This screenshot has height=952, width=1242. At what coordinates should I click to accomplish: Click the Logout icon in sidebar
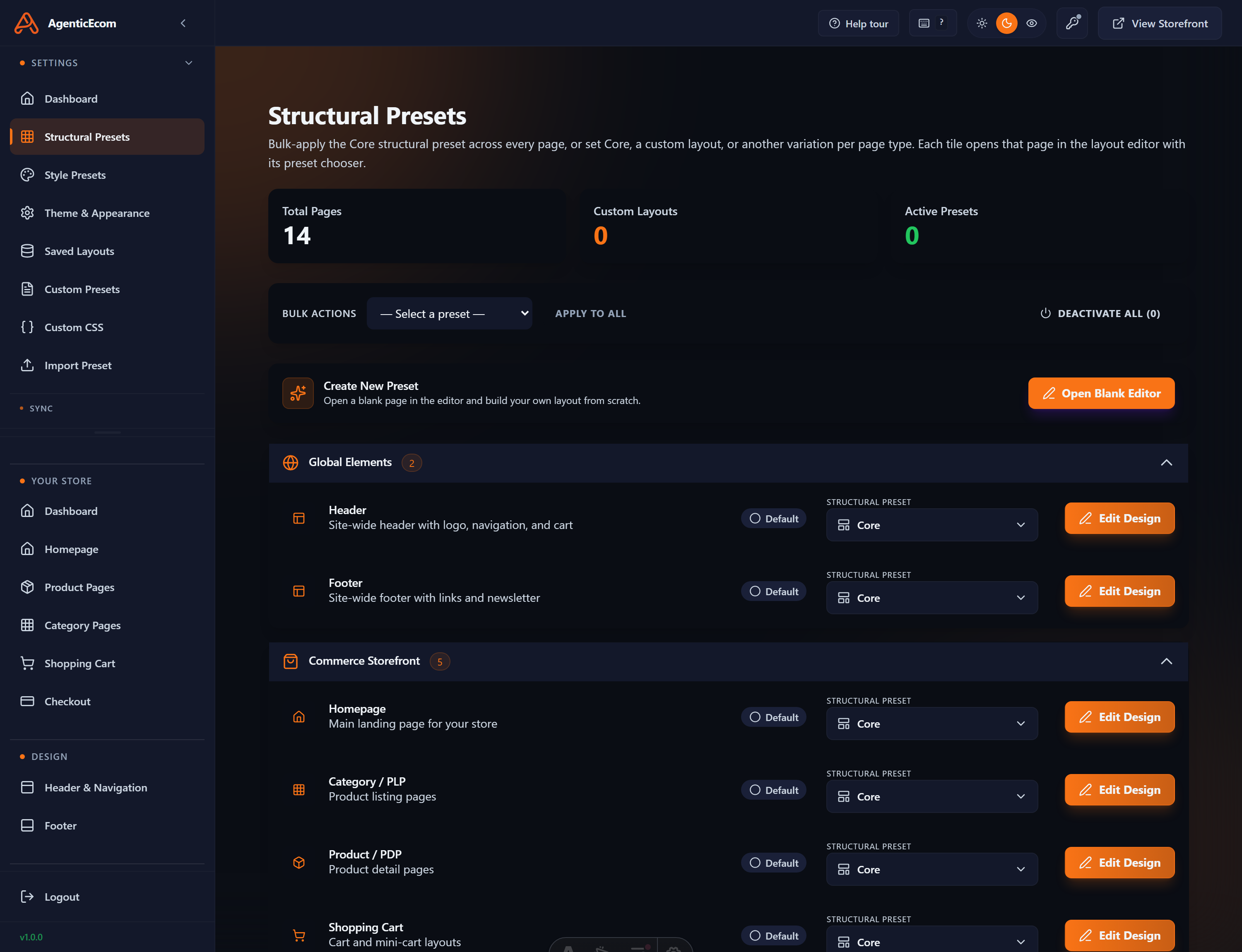pos(27,897)
